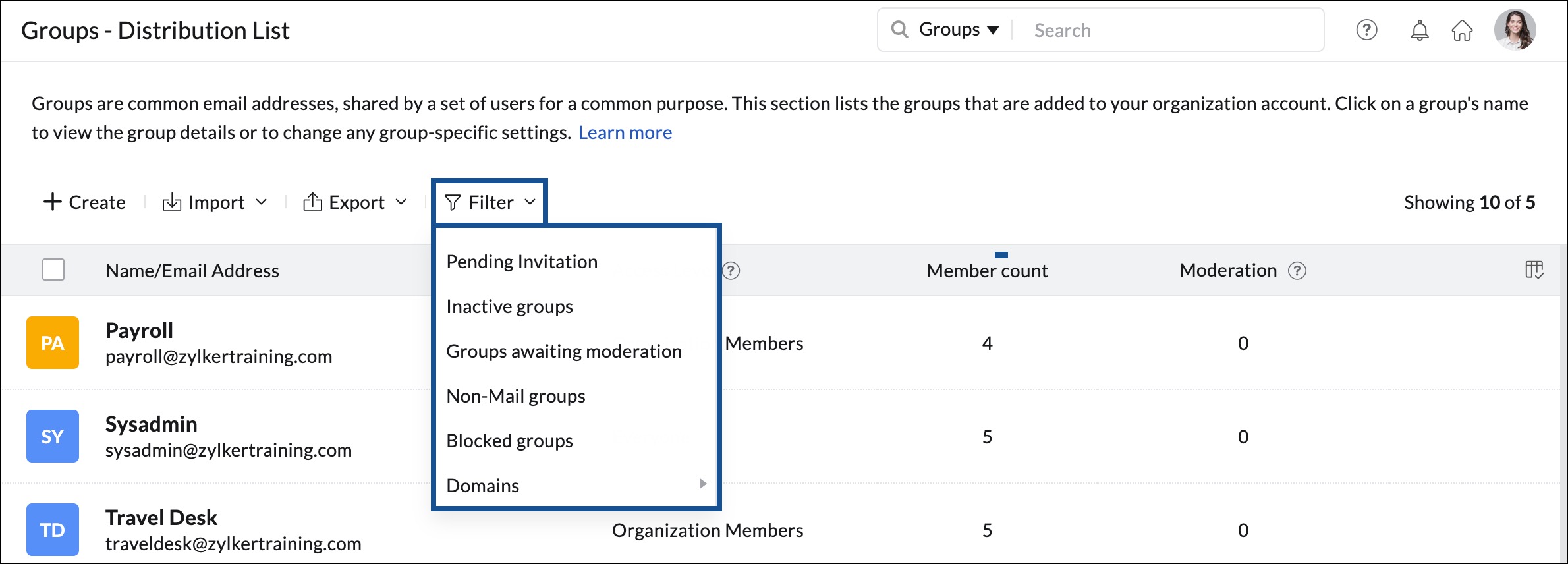Open the notifications bell
Viewport: 1568px width, 564px height.
pyautogui.click(x=1419, y=30)
